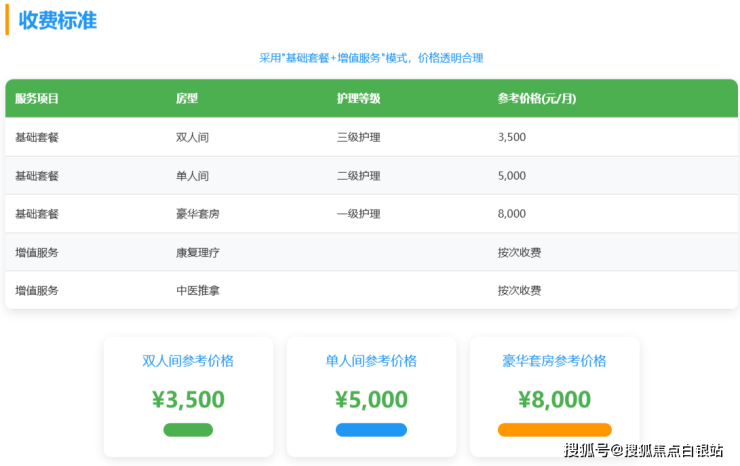
Task: Click the ¥8,000 price on the card
Action: 554,399
